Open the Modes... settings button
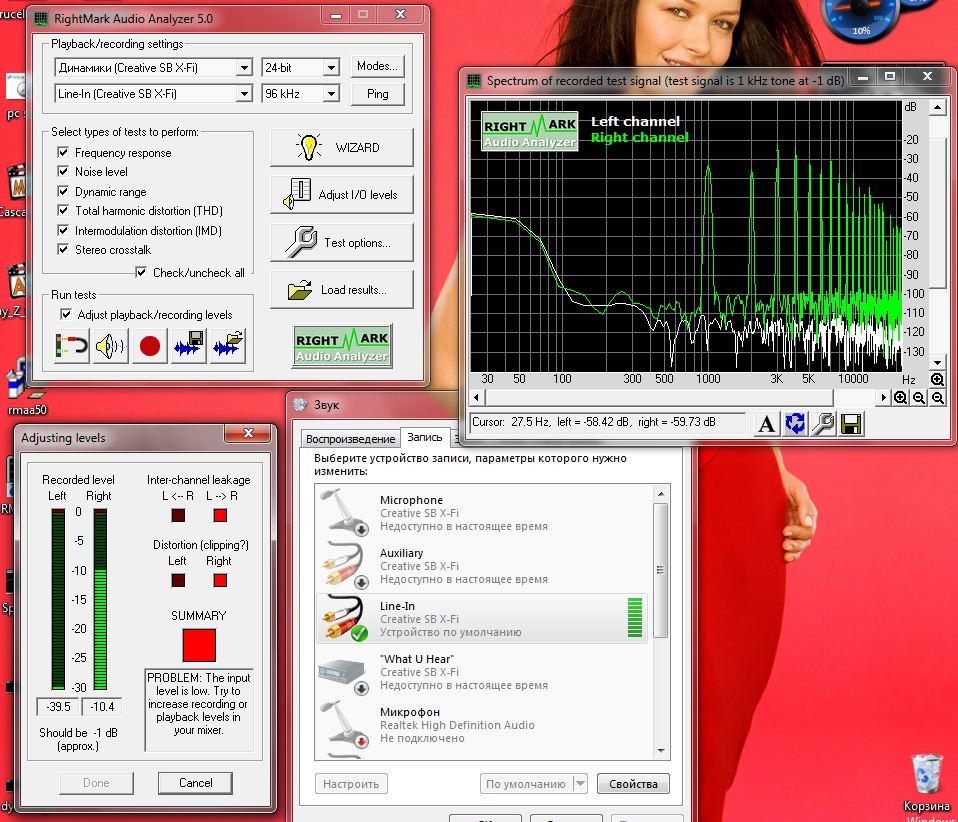The height and width of the screenshot is (822, 958). click(x=378, y=66)
